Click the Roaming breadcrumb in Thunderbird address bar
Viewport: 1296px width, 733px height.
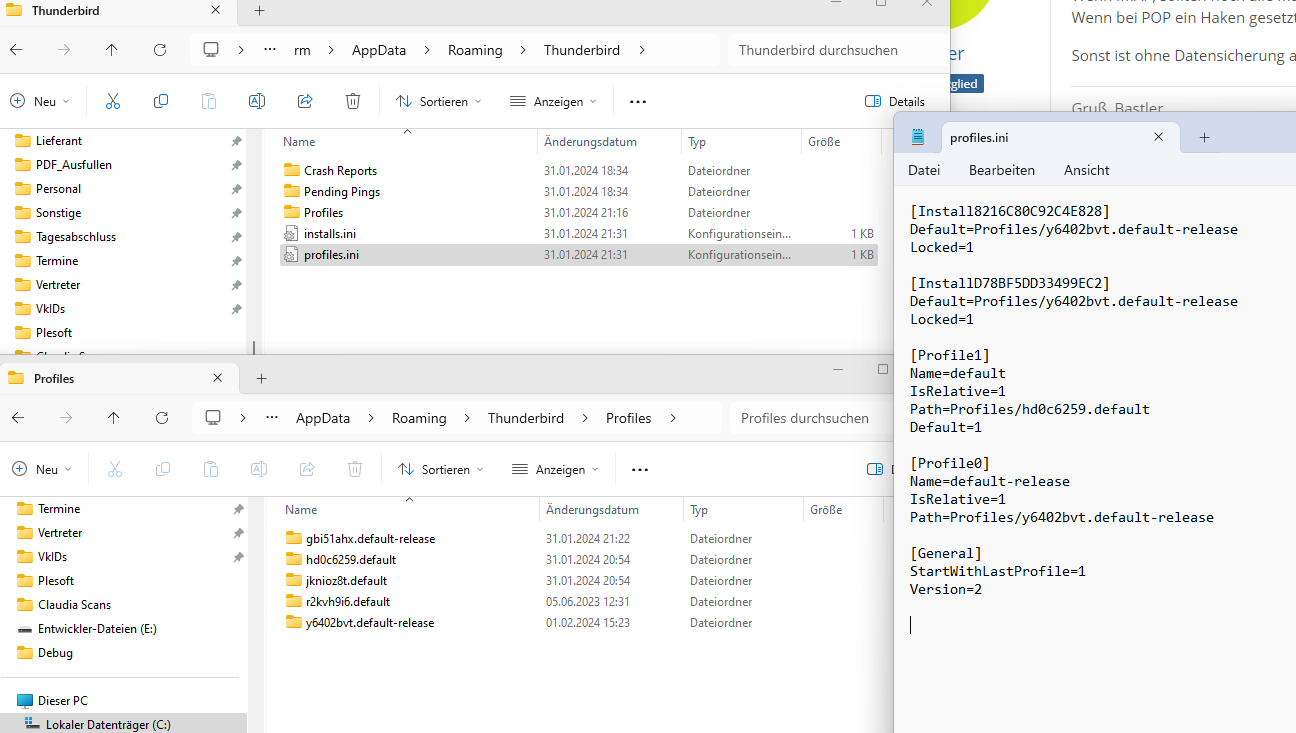475,50
